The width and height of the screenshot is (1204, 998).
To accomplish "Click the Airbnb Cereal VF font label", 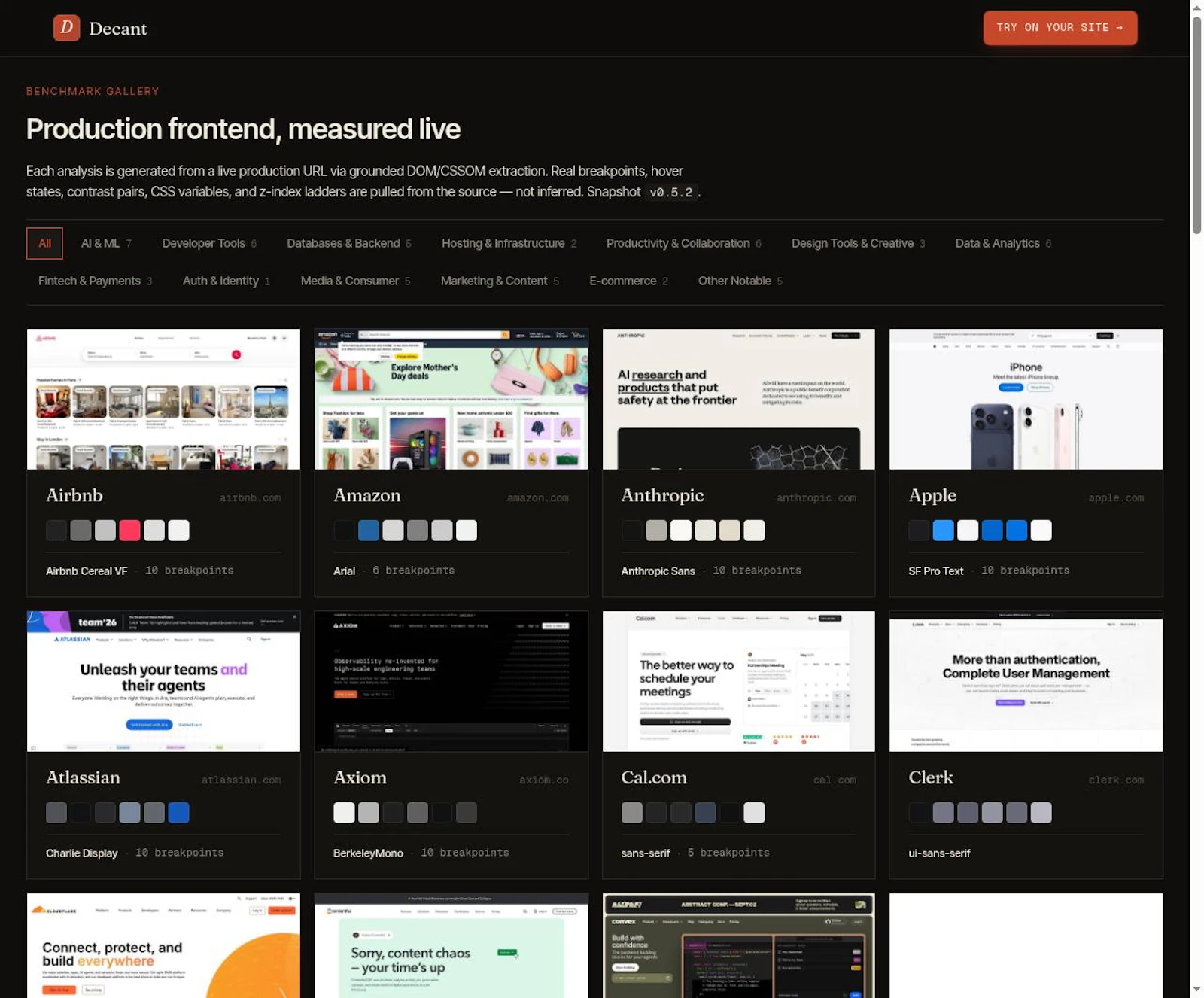I will pyautogui.click(x=87, y=571).
